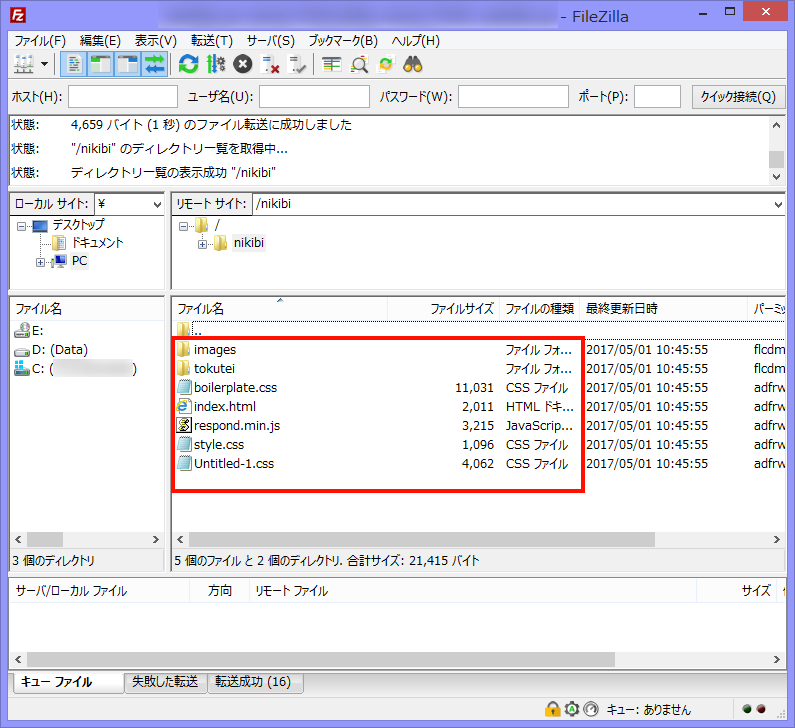795x728 pixels.
Task: Open the 転送(T) menu
Action: click(x=211, y=41)
